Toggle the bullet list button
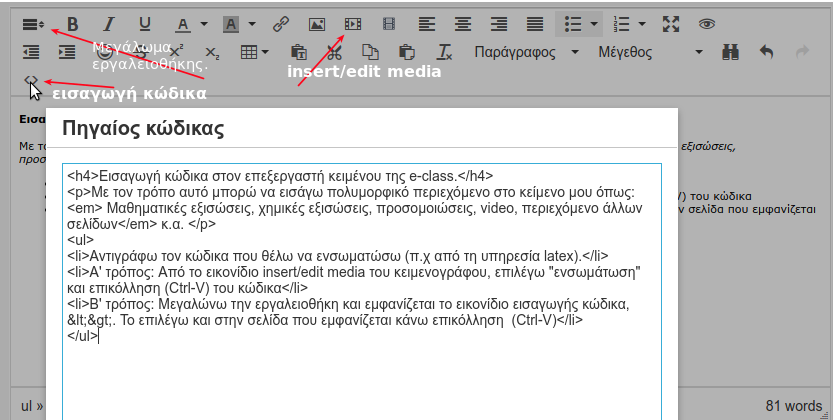Viewport: 834px width, 420px height. [x=572, y=24]
